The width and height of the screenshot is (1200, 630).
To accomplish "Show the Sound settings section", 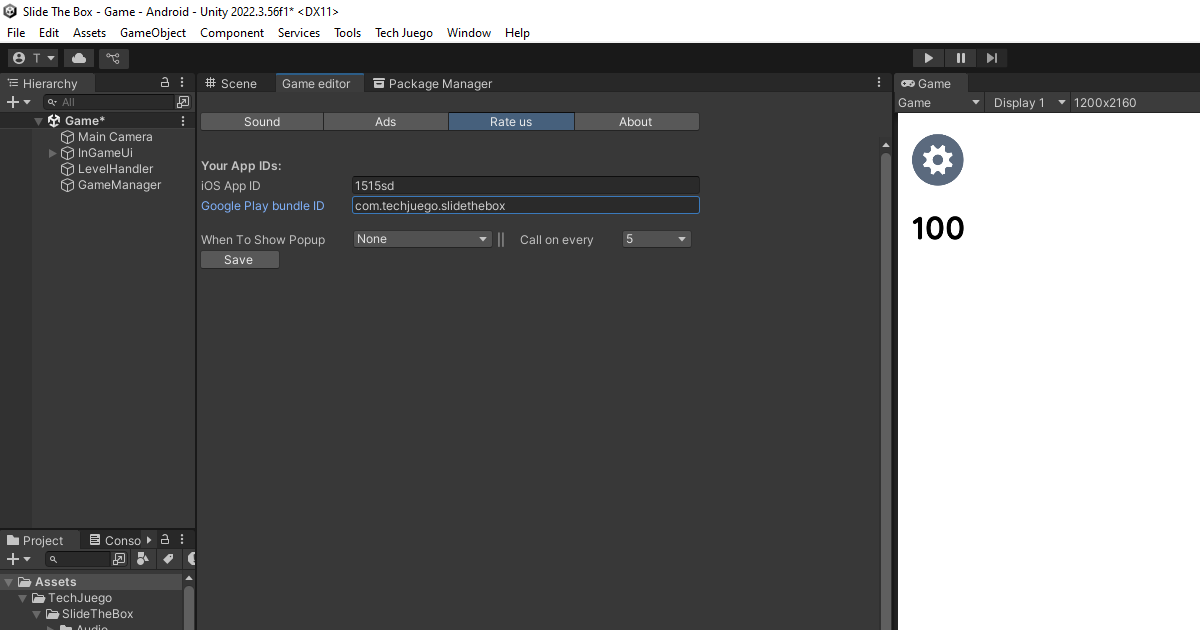I will (x=262, y=121).
